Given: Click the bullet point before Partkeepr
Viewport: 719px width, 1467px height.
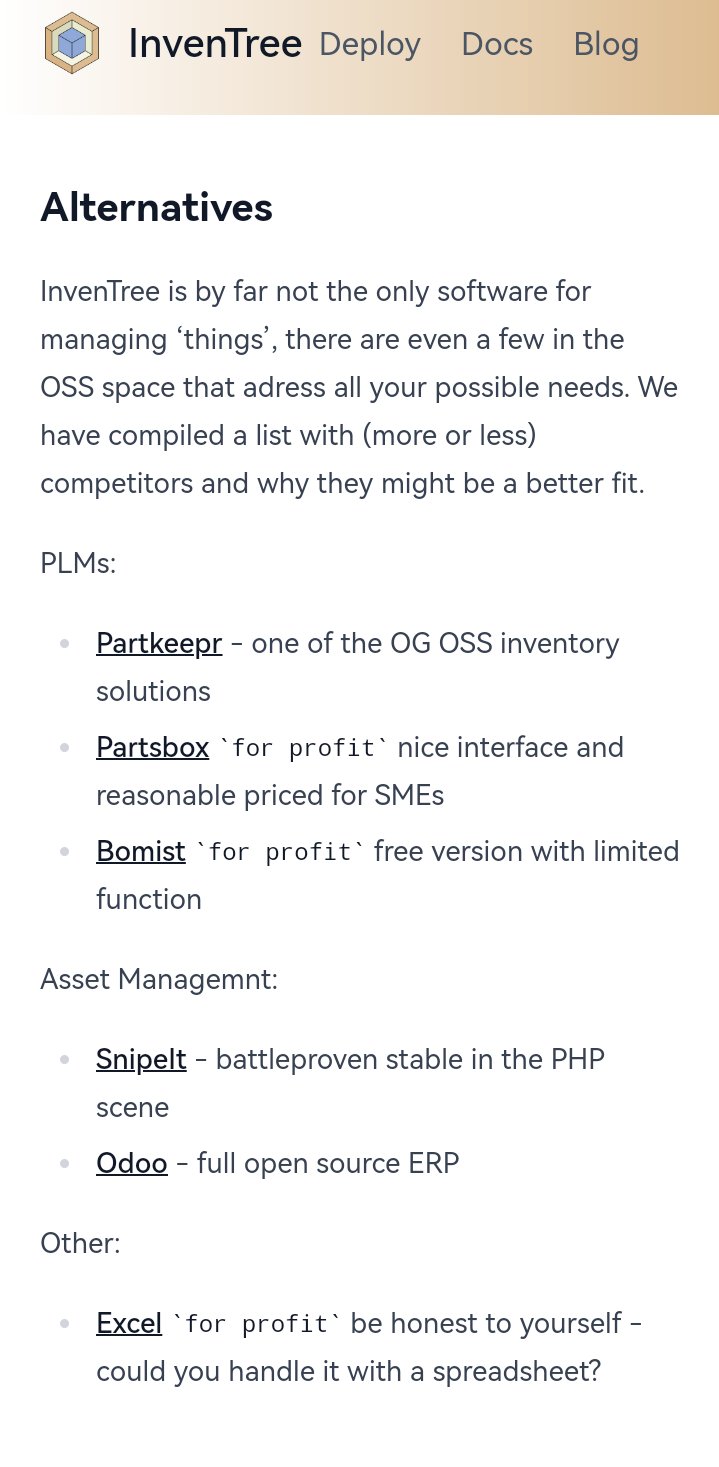Looking at the screenshot, I should coord(65,643).
